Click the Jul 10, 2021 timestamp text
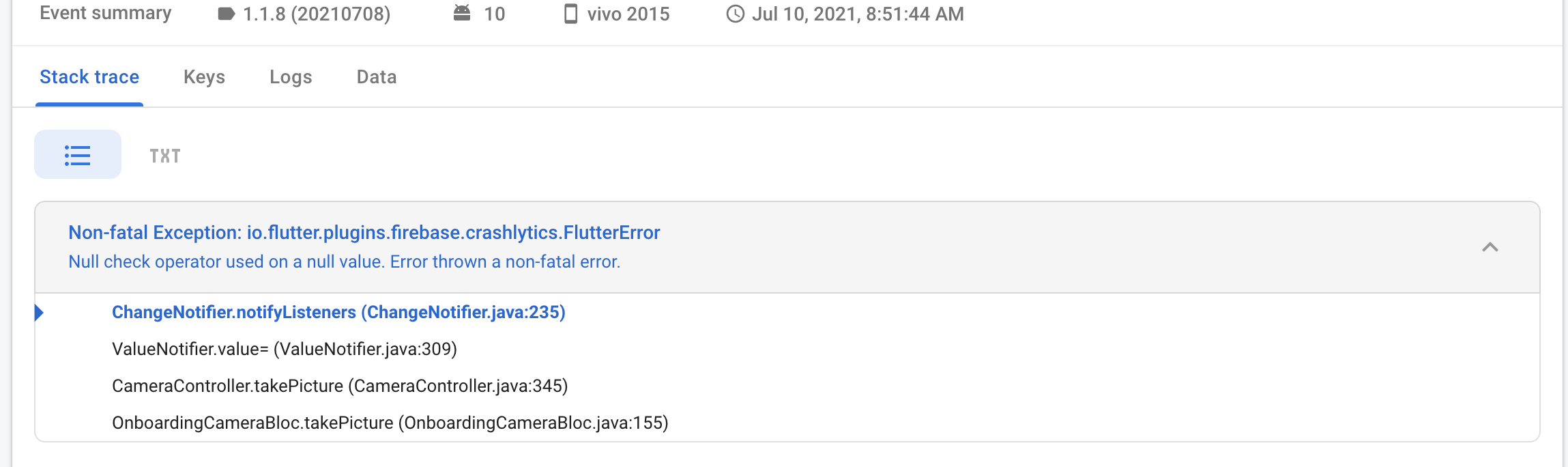This screenshot has height=467, width=1568. (x=858, y=14)
